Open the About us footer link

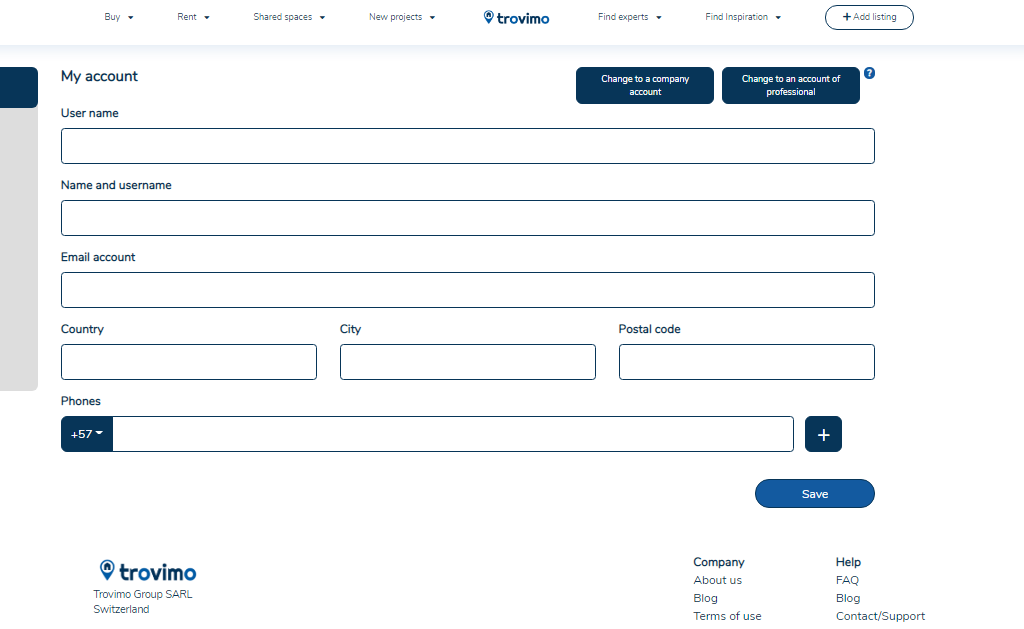(717, 580)
